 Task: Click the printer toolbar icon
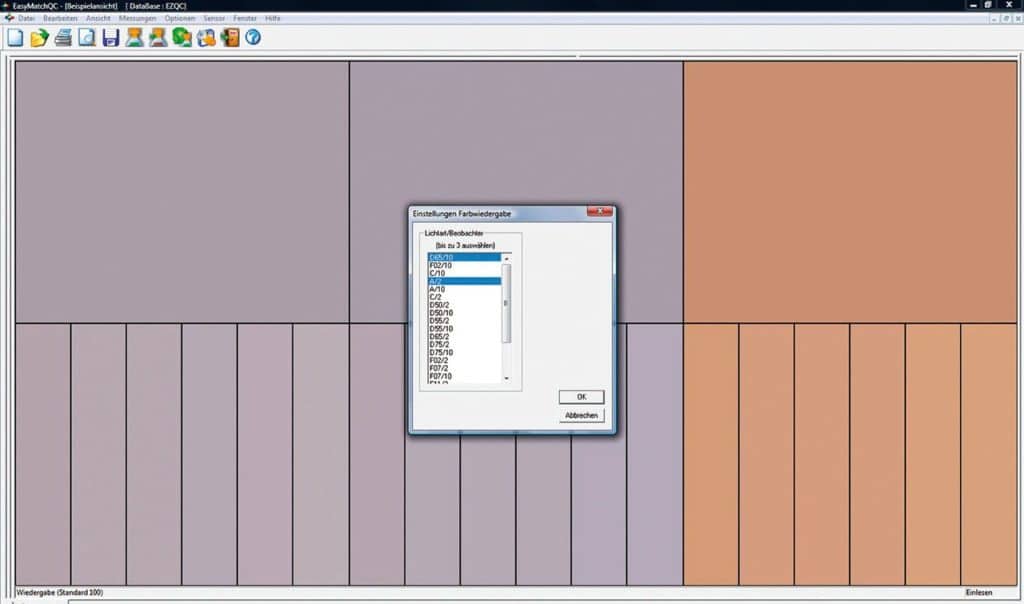(63, 38)
